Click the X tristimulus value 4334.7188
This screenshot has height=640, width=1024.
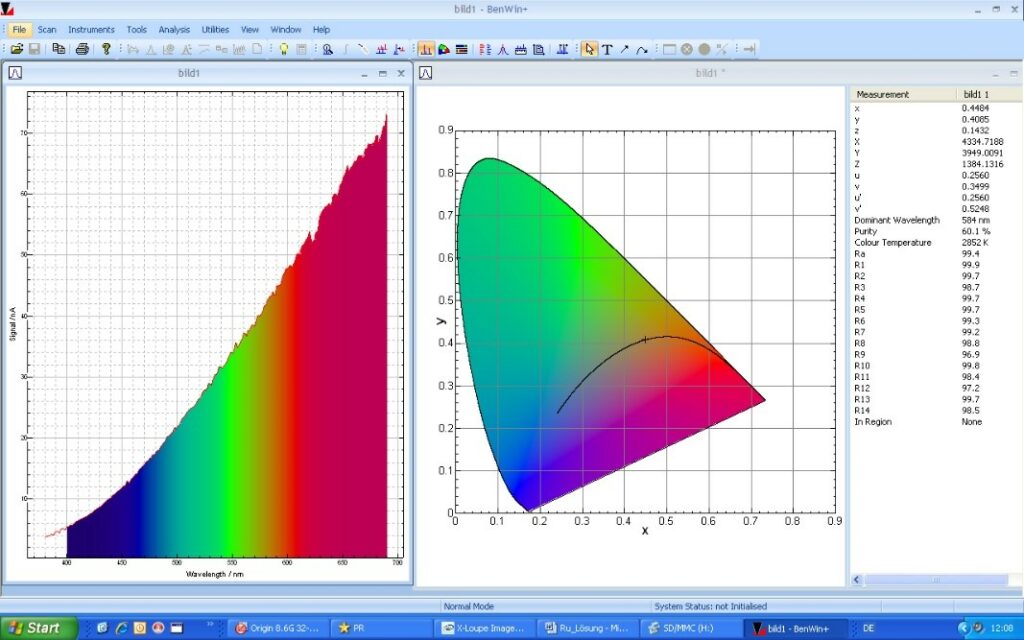click(982, 142)
